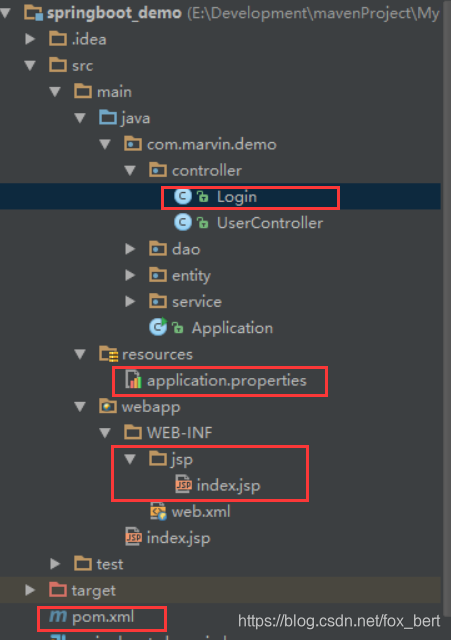Collapse the main folder arrow

pos(55,92)
